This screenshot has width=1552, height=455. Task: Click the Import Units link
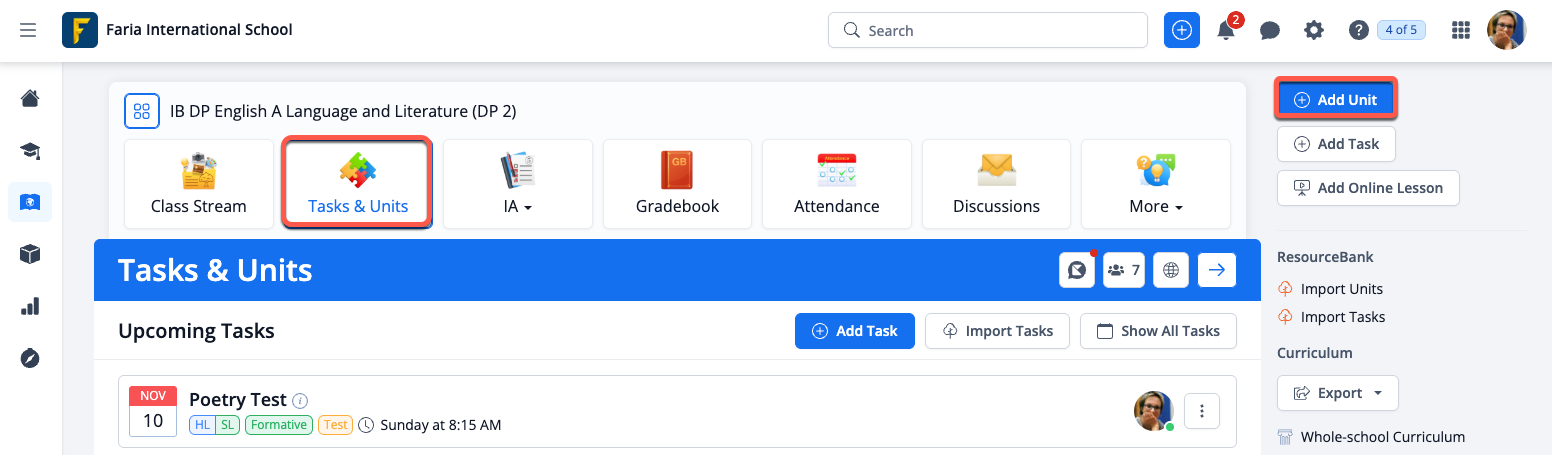coord(1341,289)
